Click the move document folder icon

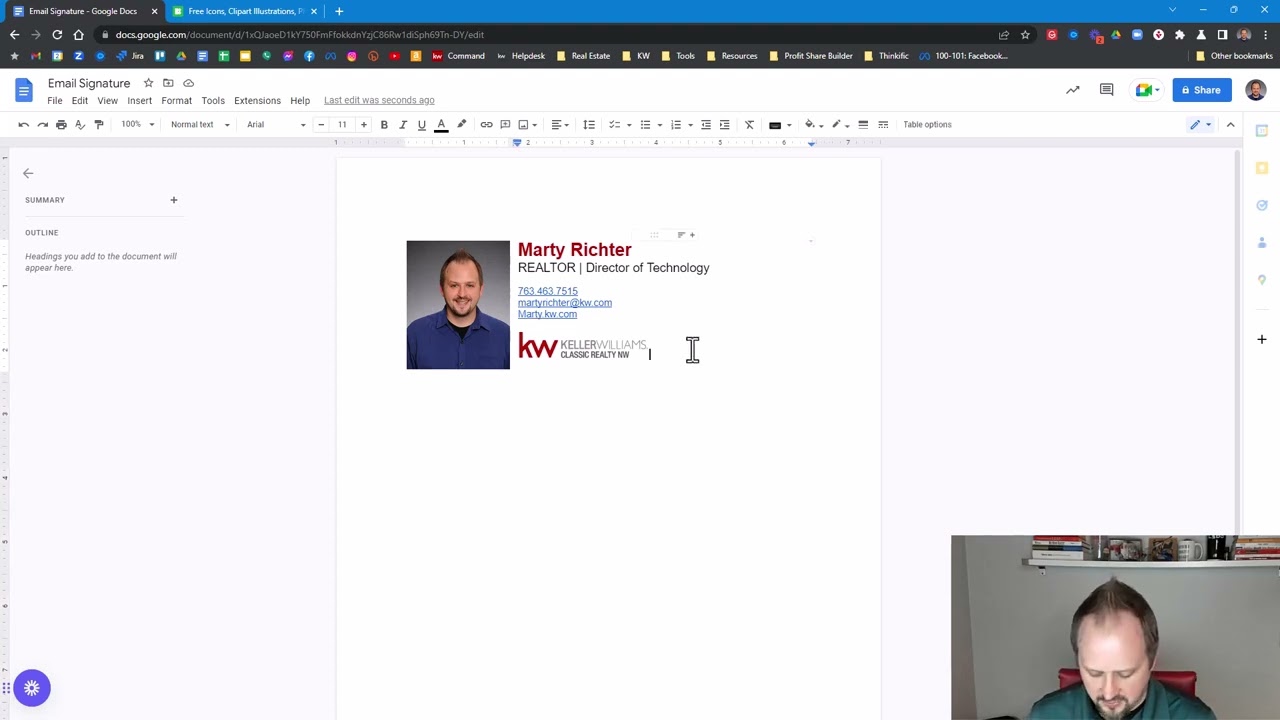coord(168,83)
